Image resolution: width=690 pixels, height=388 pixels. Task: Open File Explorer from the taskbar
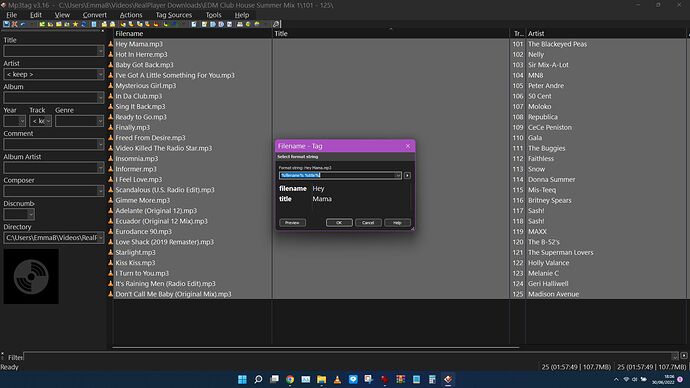[x=322, y=379]
